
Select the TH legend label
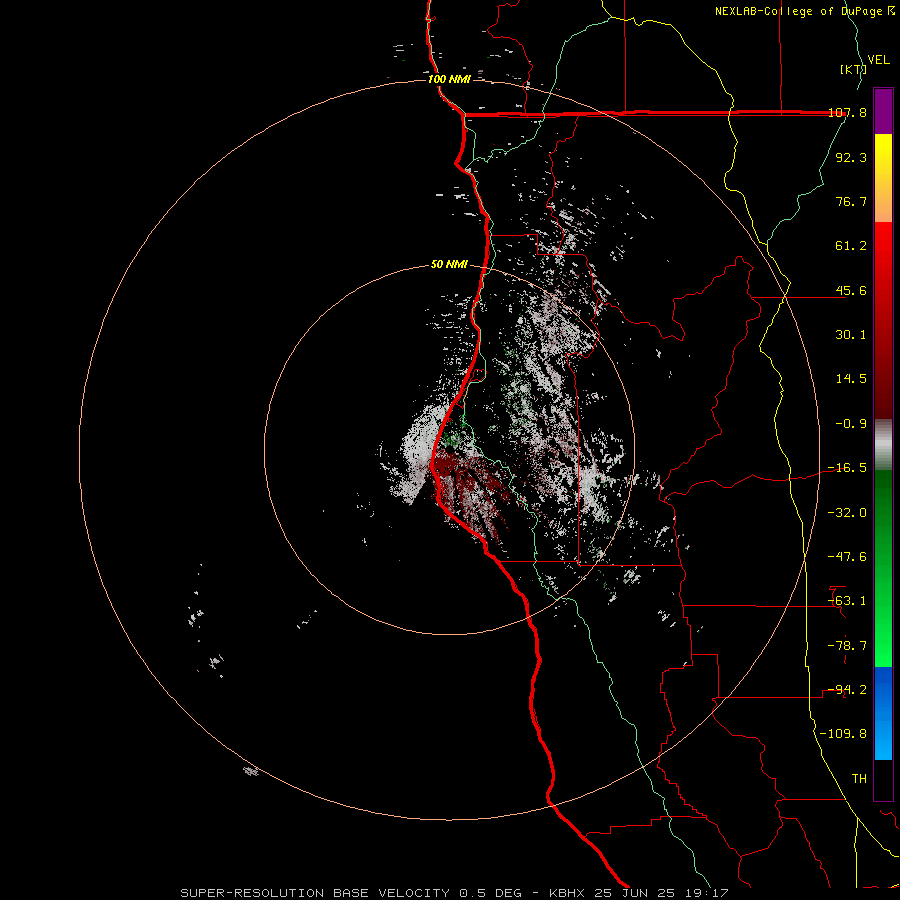point(859,779)
